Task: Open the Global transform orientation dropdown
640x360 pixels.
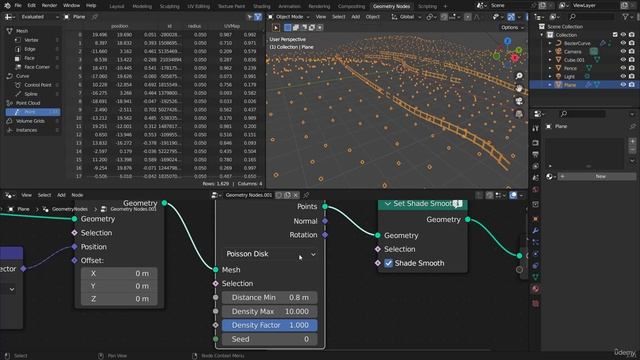Action: click(x=406, y=17)
